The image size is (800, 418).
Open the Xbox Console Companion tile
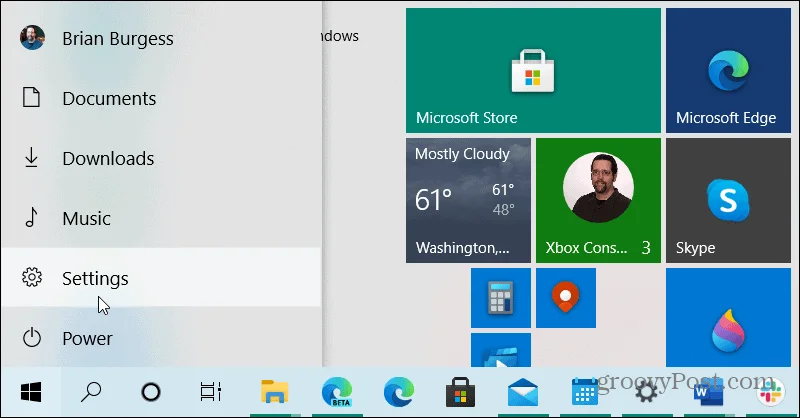pyautogui.click(x=598, y=201)
